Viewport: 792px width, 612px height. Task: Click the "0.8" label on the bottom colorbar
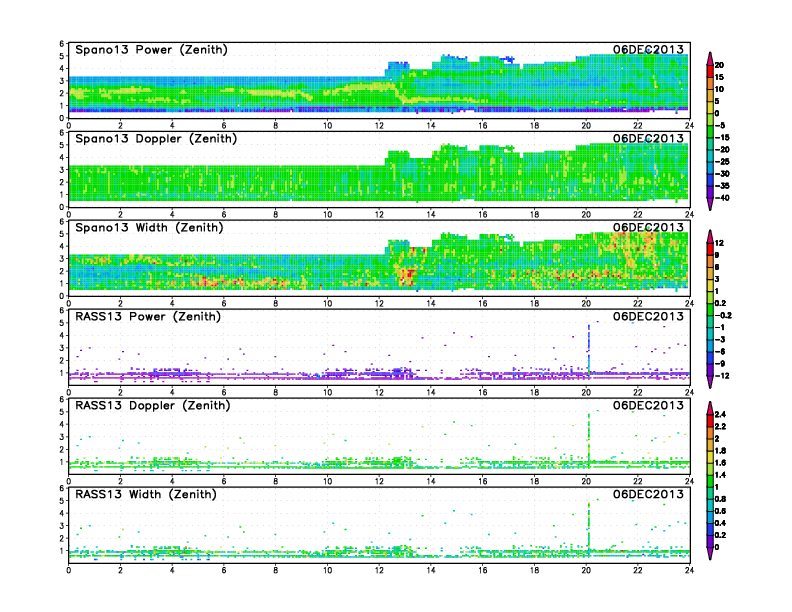[x=720, y=499]
